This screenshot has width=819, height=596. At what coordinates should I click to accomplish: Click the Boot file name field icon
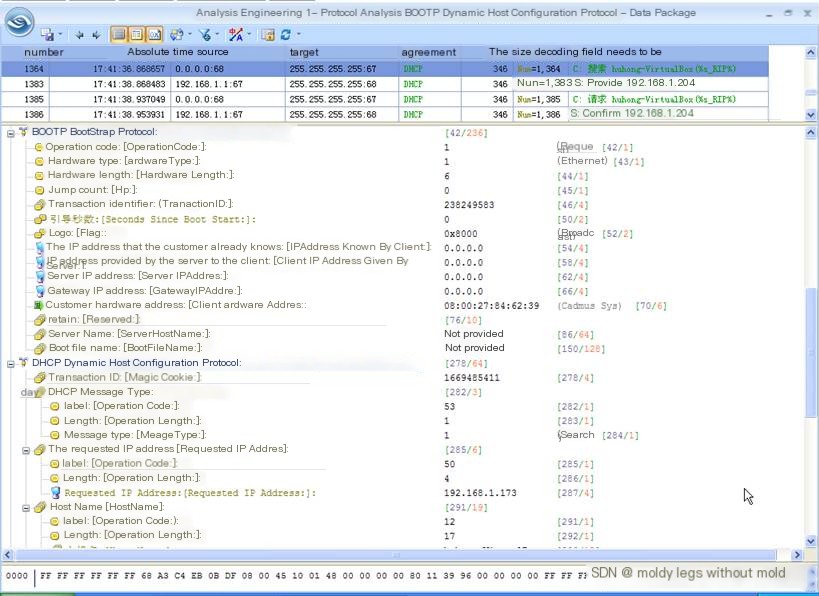(40, 348)
